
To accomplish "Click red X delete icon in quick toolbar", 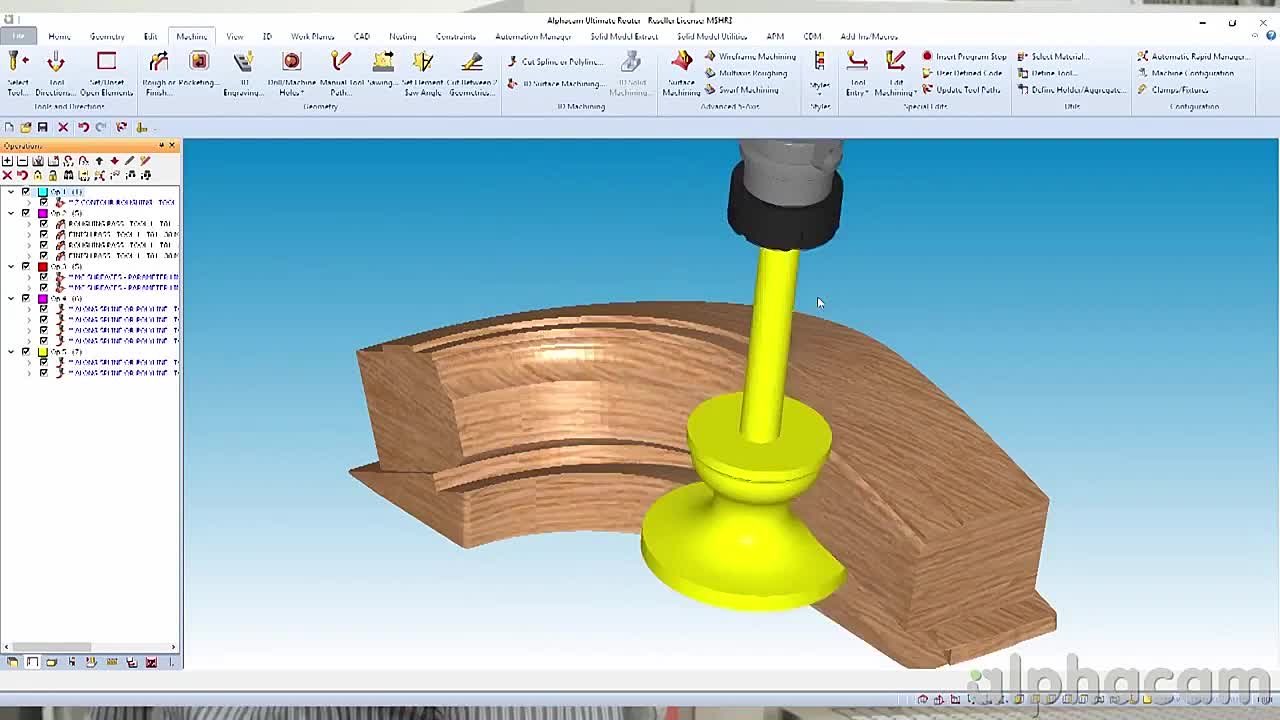I will [x=63, y=127].
